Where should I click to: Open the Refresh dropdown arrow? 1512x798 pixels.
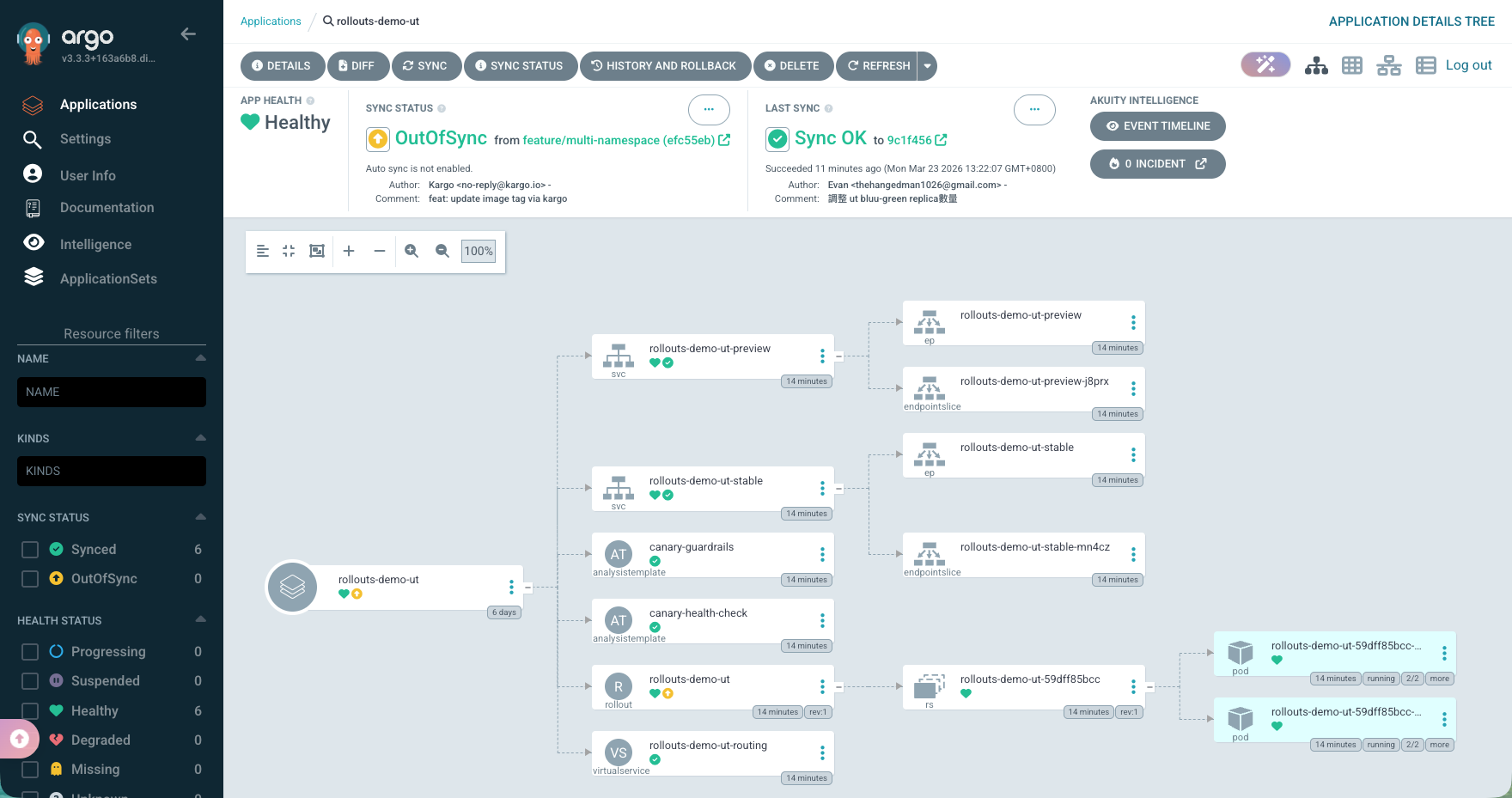pyautogui.click(x=927, y=66)
